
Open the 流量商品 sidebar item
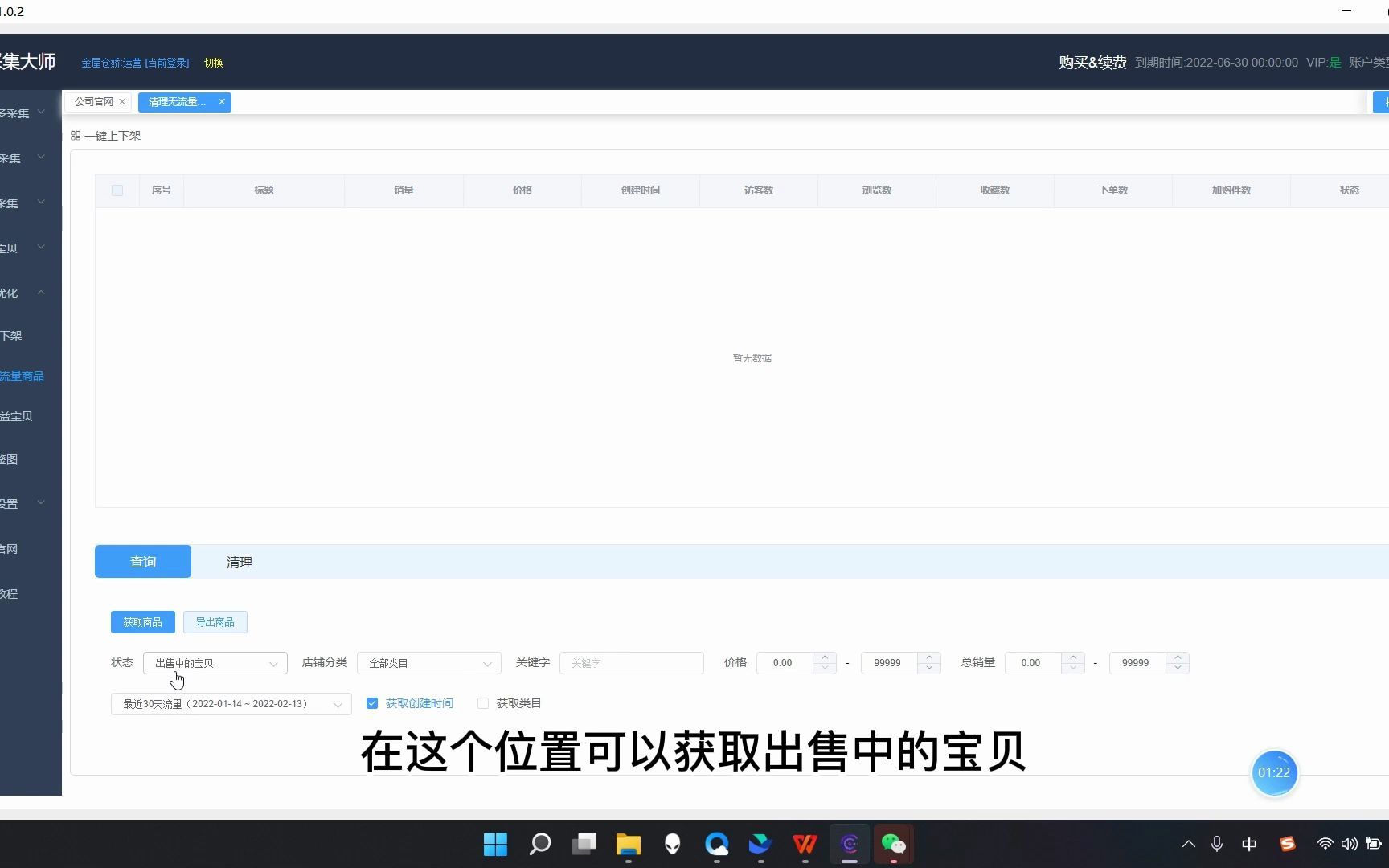(23, 376)
